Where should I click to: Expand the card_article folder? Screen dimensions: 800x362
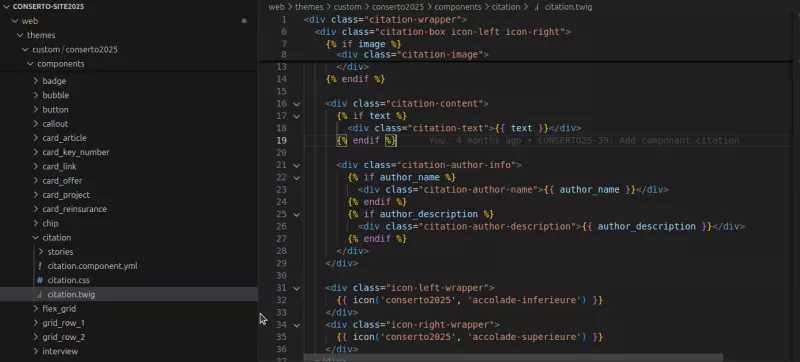click(36, 138)
